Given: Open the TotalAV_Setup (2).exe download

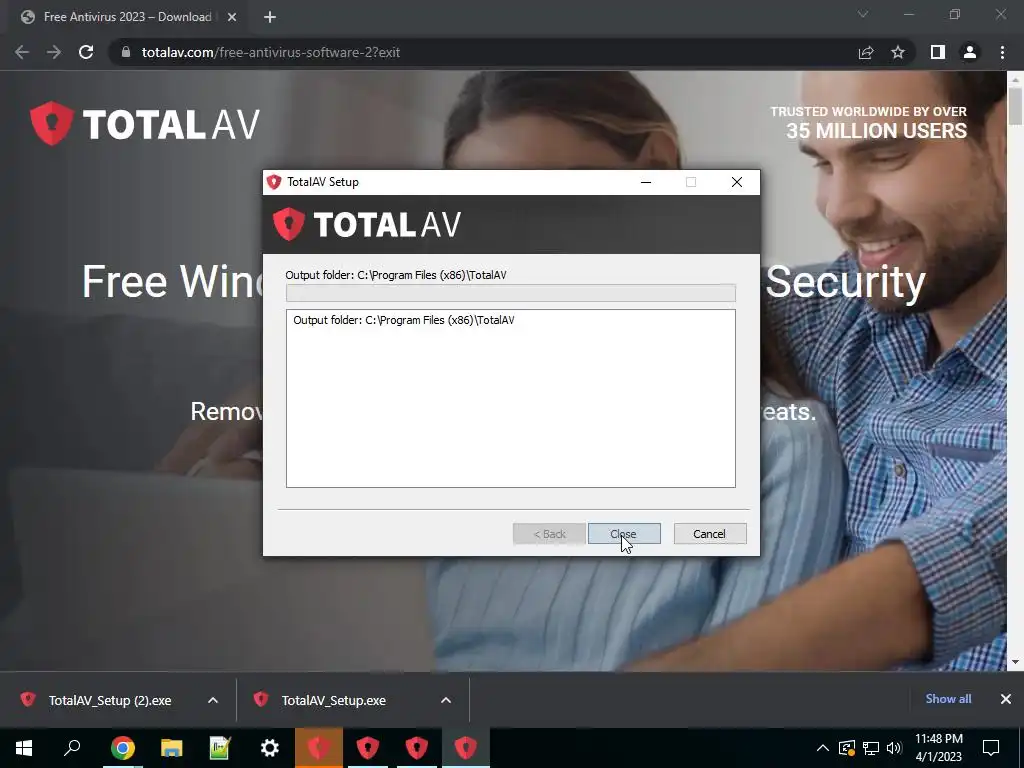Looking at the screenshot, I should [110, 700].
